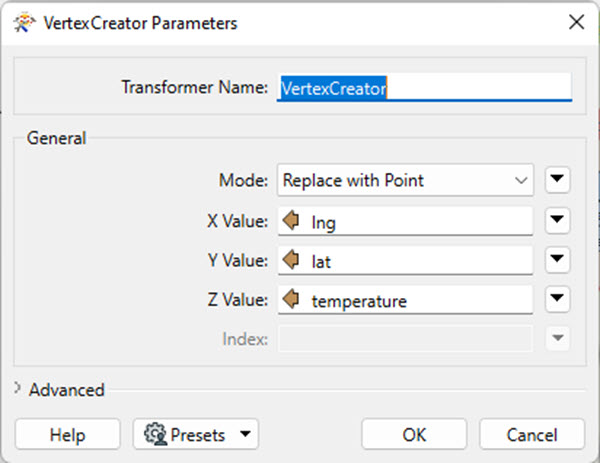Open the options arrow next to Y Value
This screenshot has width=600, height=463.
click(x=557, y=259)
